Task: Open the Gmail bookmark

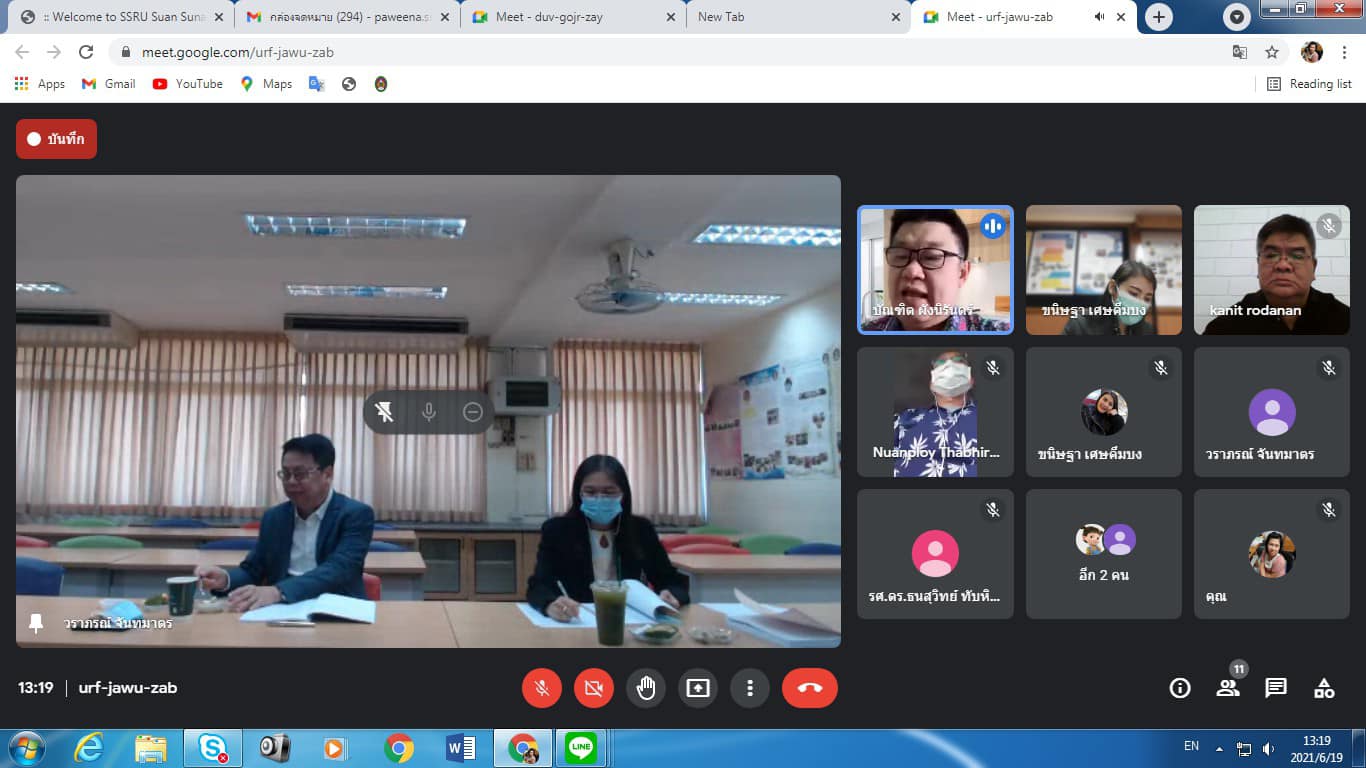Action: coord(109,84)
